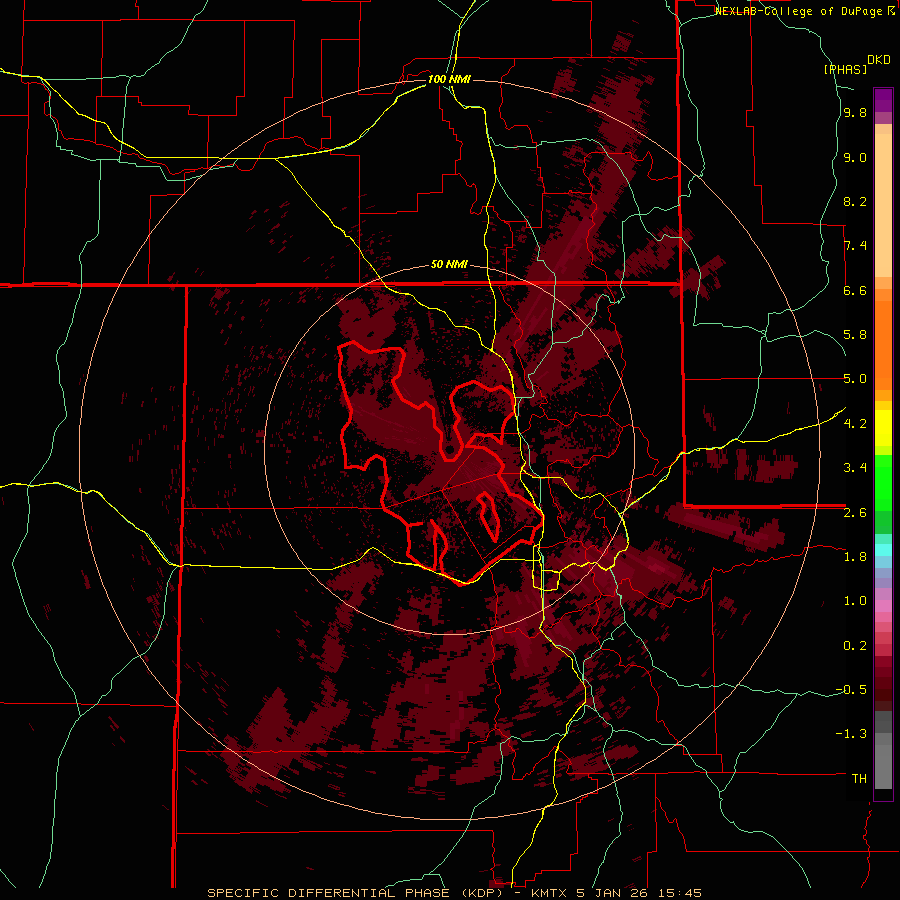Click the 50 NMI range ring label
Screen dimensions: 900x900
[x=449, y=265]
